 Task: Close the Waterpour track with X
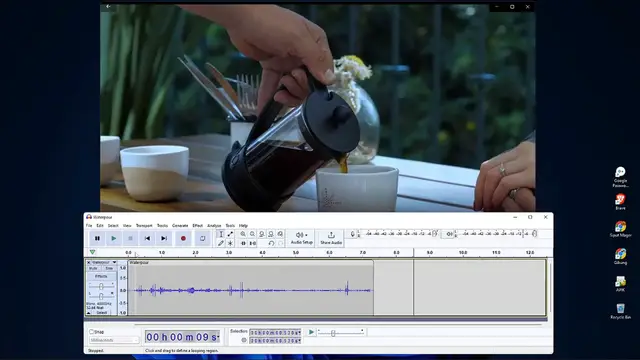click(x=89, y=262)
